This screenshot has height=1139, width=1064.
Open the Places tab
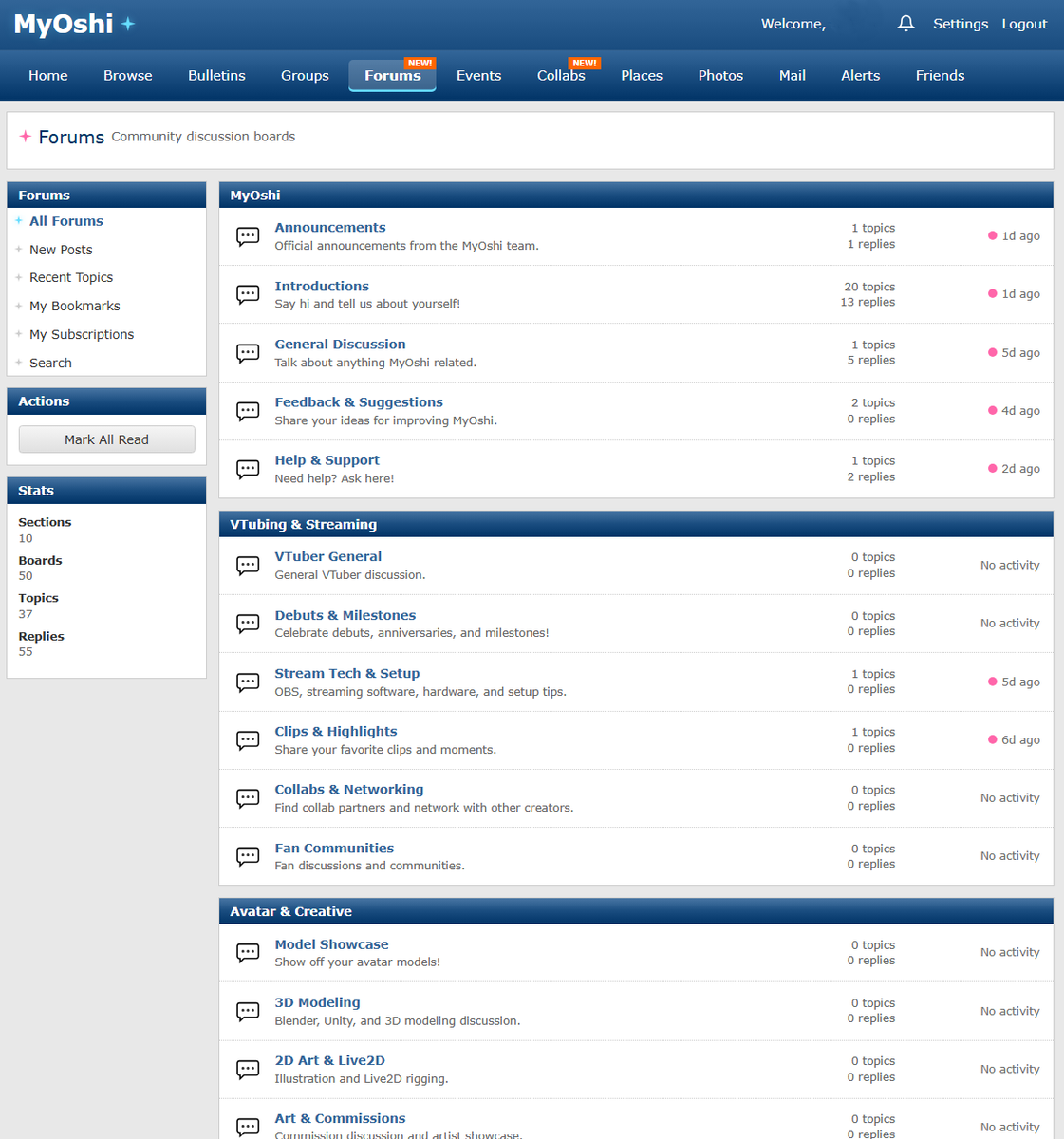pyautogui.click(x=642, y=76)
